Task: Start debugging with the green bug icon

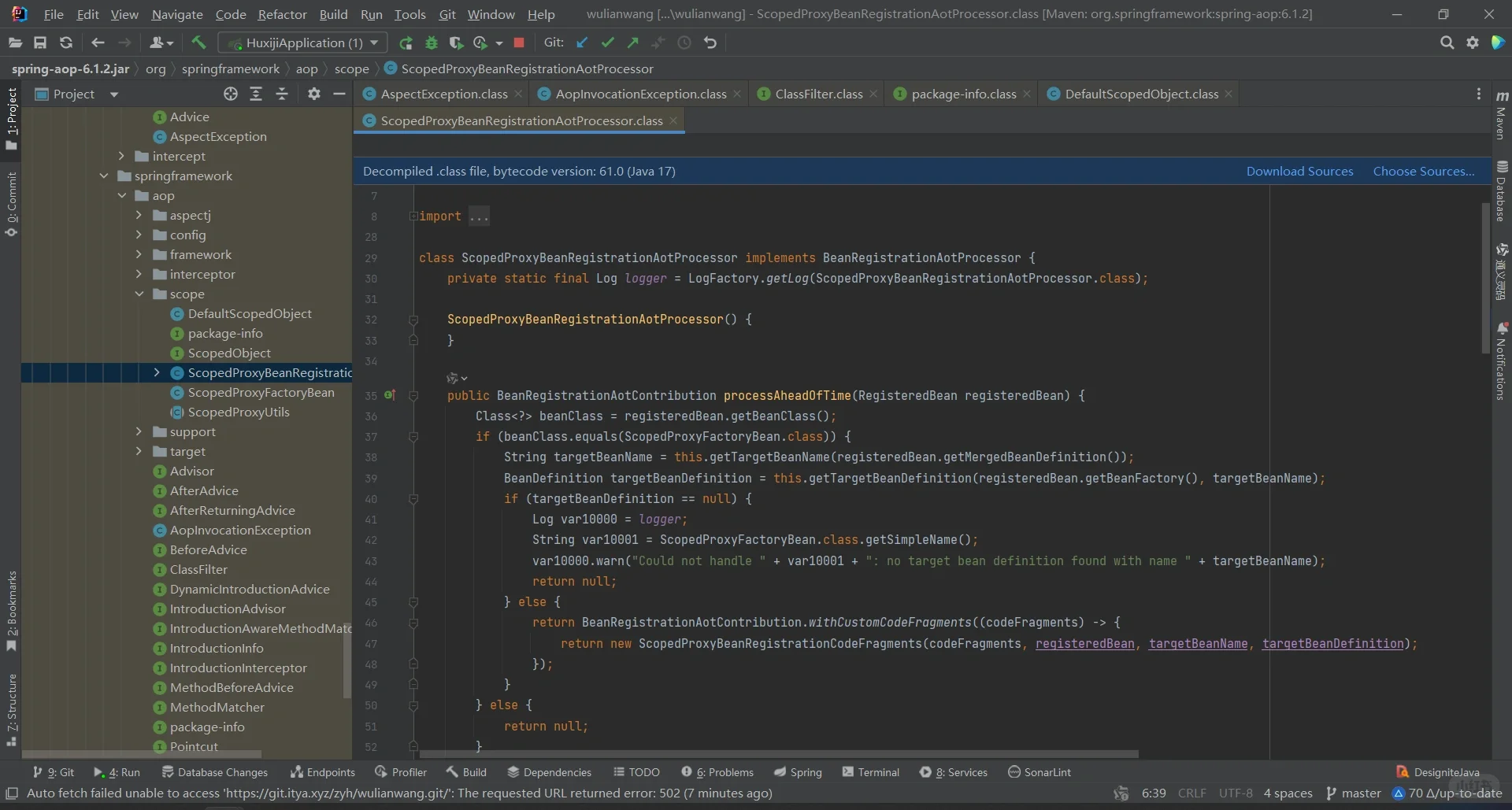Action: click(432, 43)
